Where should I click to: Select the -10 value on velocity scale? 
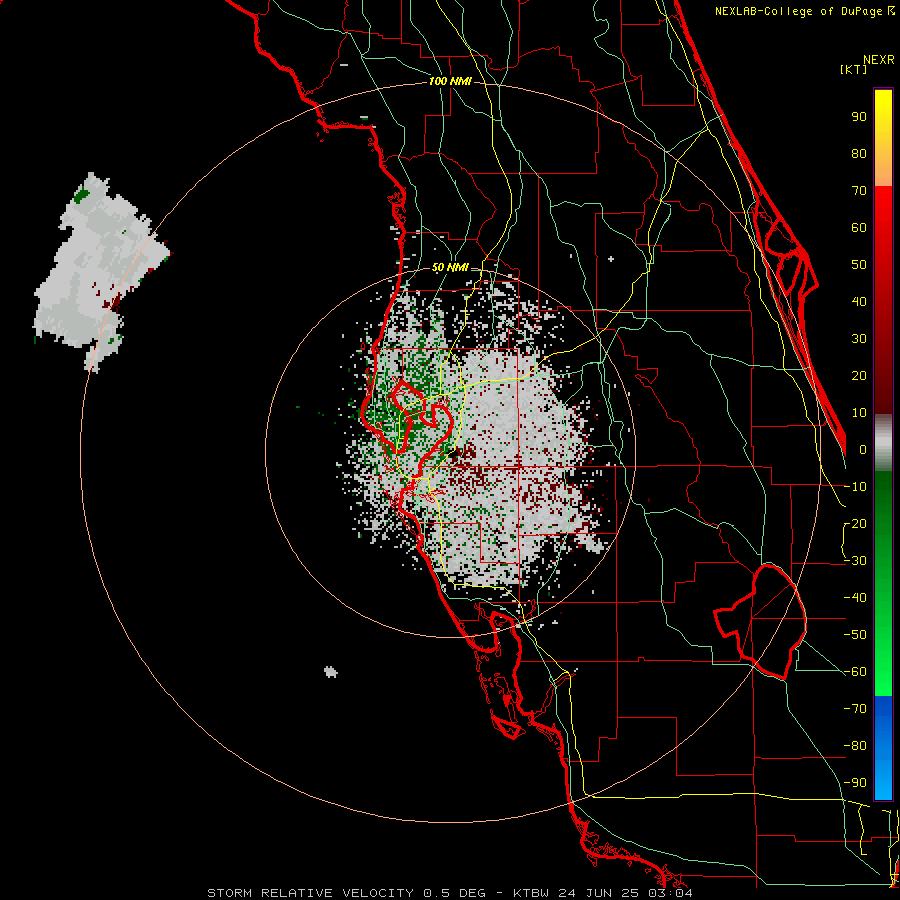tap(855, 487)
